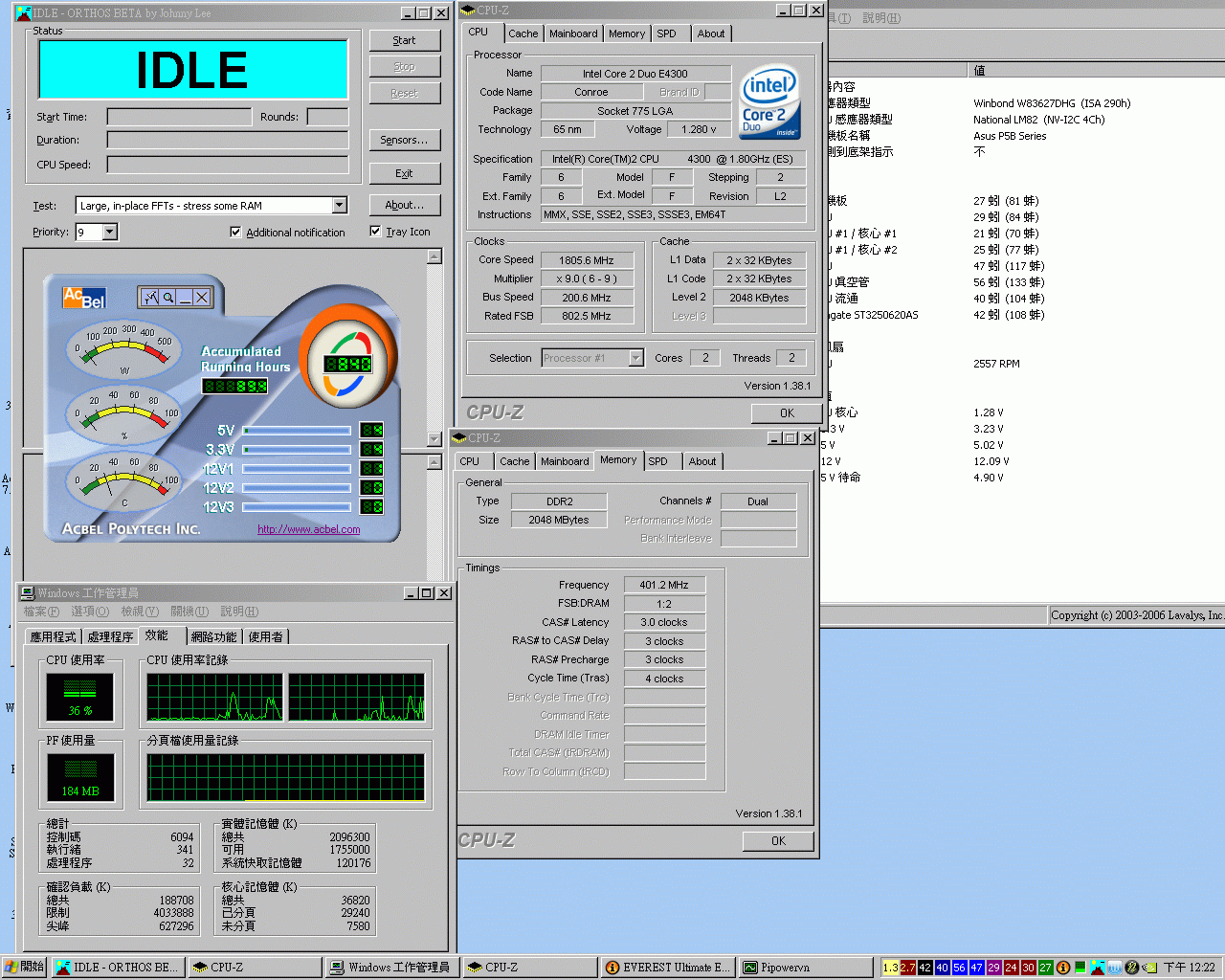Click OK in upper CPU-Z window
Screen dimensions: 1225x980
point(786,413)
